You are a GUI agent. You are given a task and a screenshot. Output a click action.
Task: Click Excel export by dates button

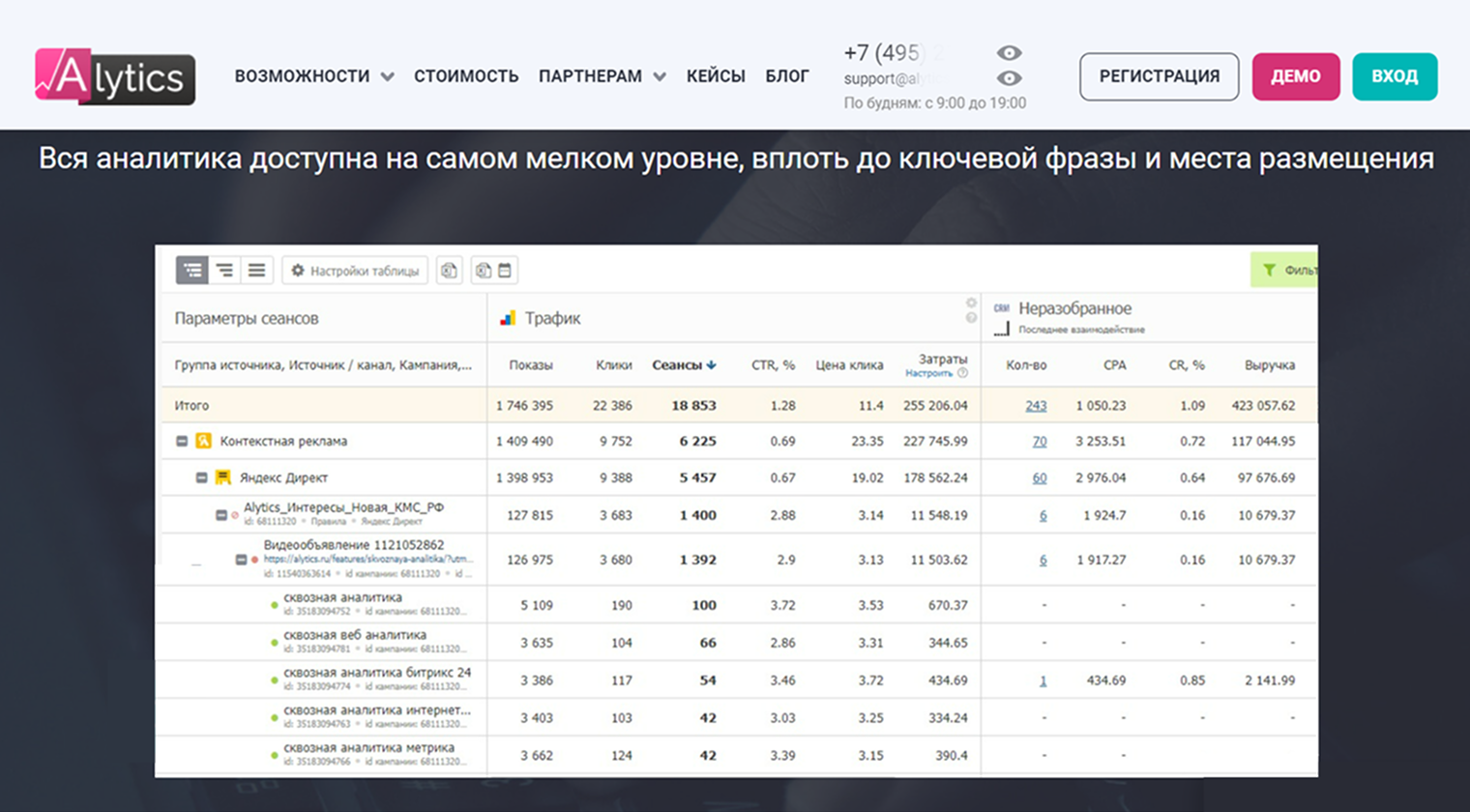point(494,271)
